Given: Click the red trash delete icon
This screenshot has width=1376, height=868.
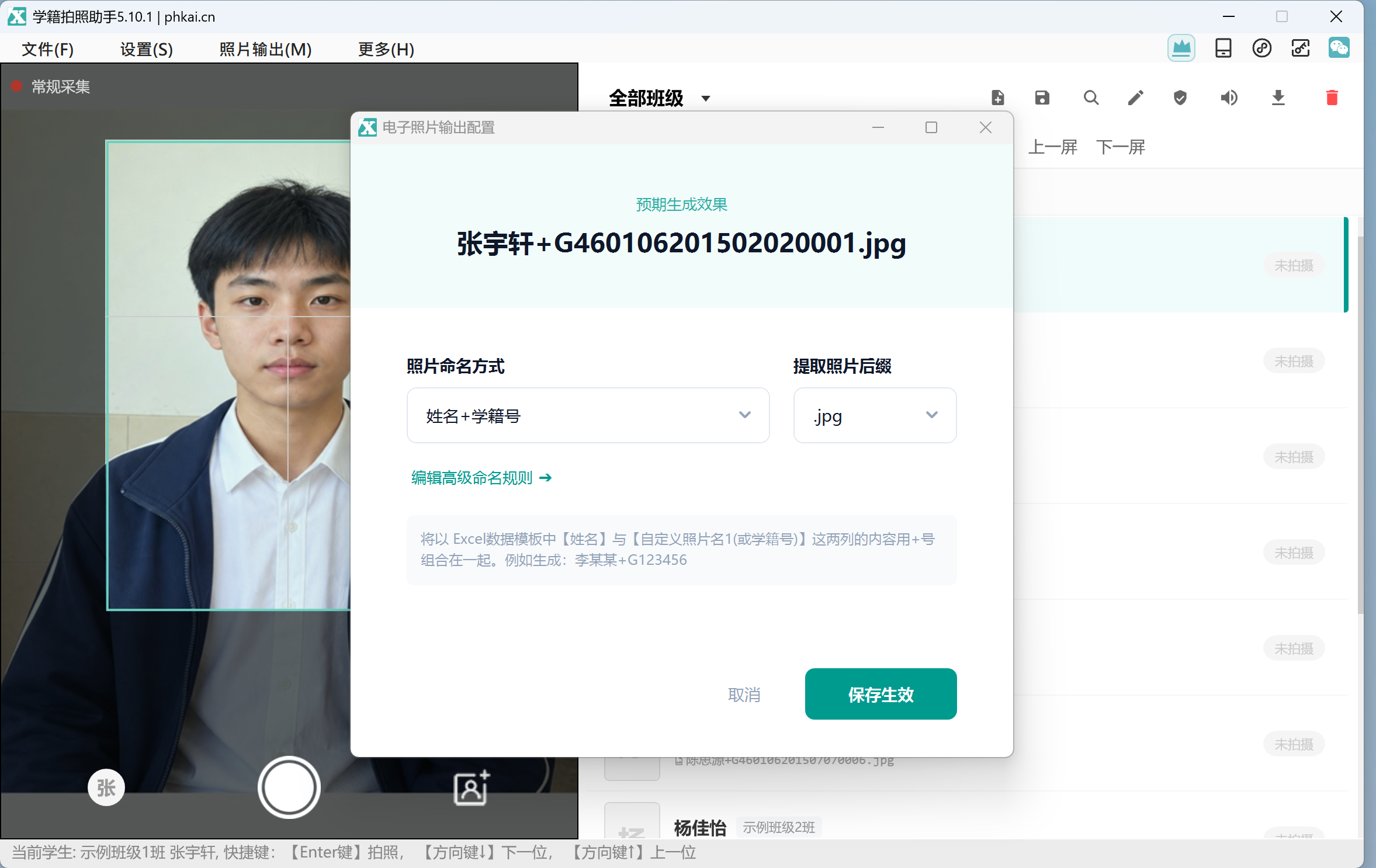Looking at the screenshot, I should click(1332, 98).
